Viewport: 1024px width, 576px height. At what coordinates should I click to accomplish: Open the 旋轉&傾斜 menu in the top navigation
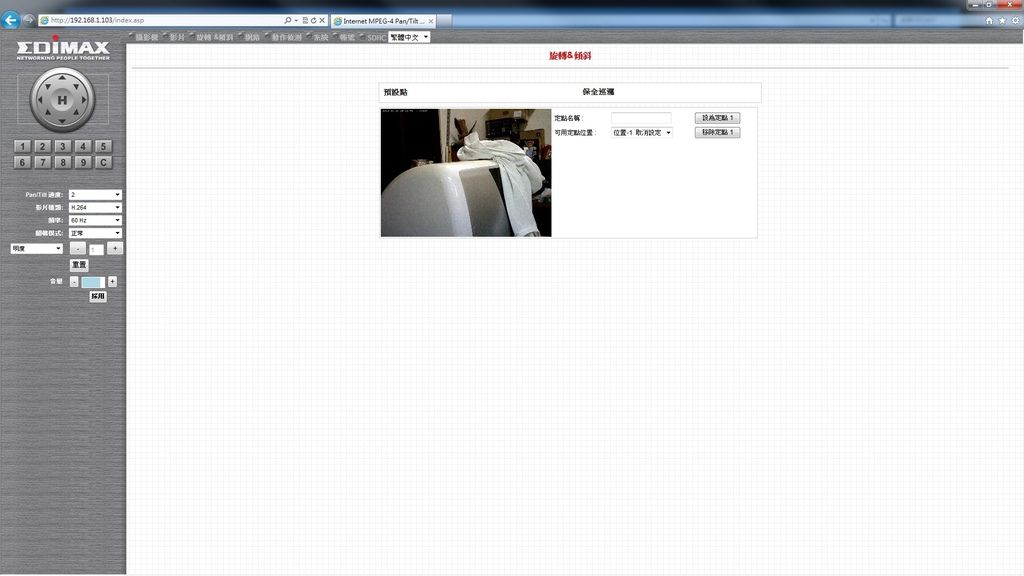(215, 37)
